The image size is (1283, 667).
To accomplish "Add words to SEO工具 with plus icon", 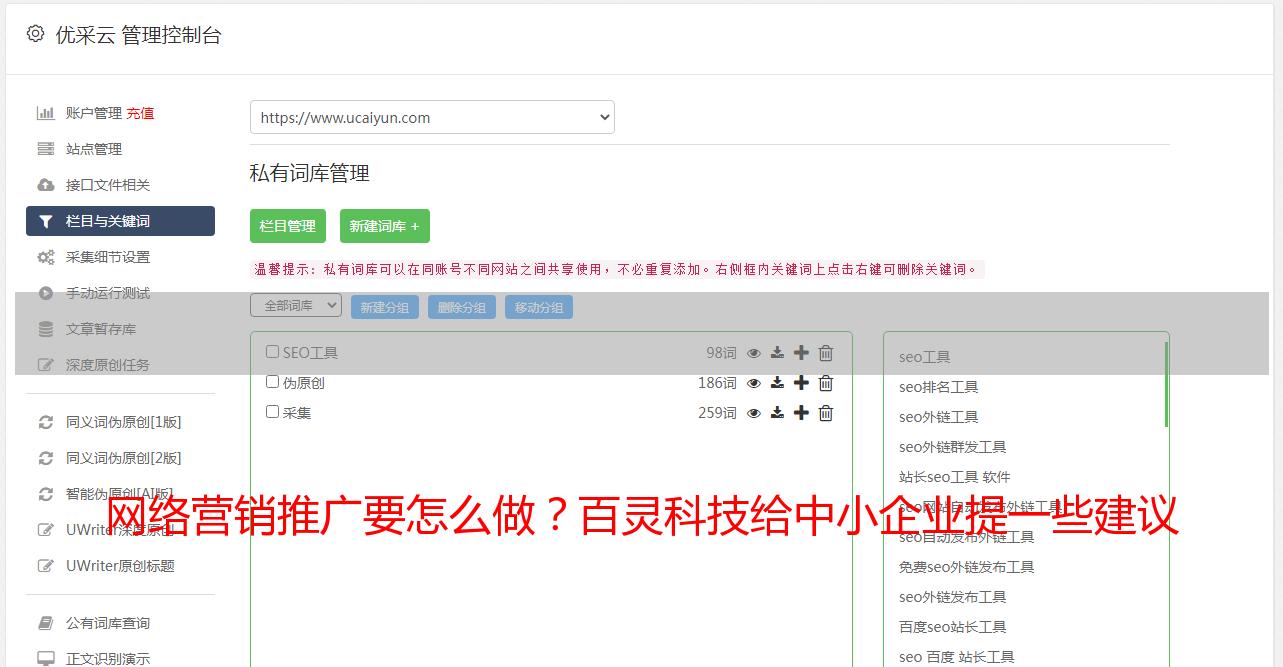I will click(x=801, y=353).
